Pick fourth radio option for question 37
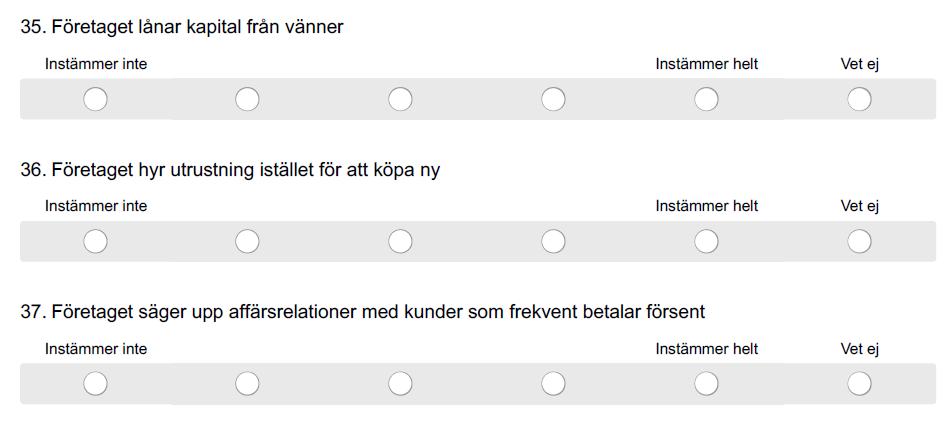The image size is (950, 422). pyautogui.click(x=553, y=384)
